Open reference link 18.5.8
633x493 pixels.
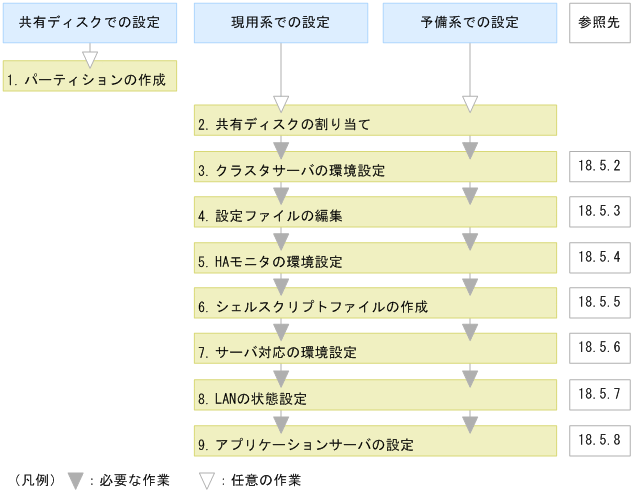tap(599, 438)
